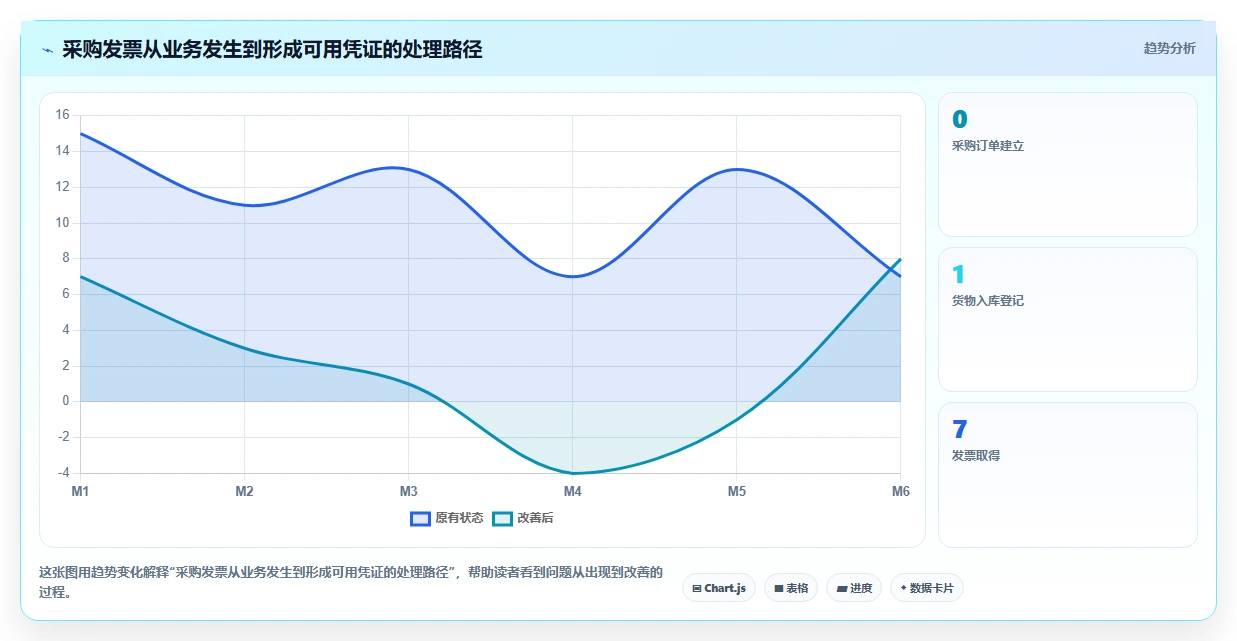Click the 原有状态 line start point at M1

coord(80,133)
